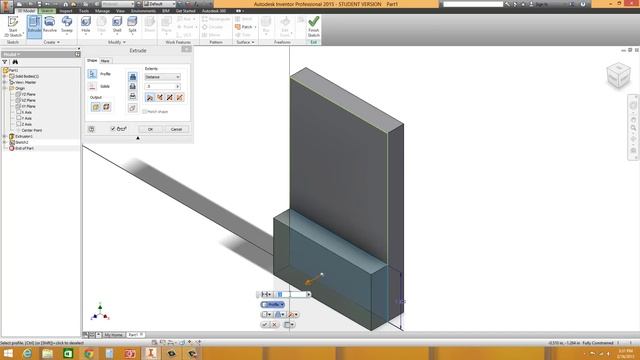This screenshot has width=640, height=360.
Task: Switch to the Model ribbon tab
Action: coord(26,11)
